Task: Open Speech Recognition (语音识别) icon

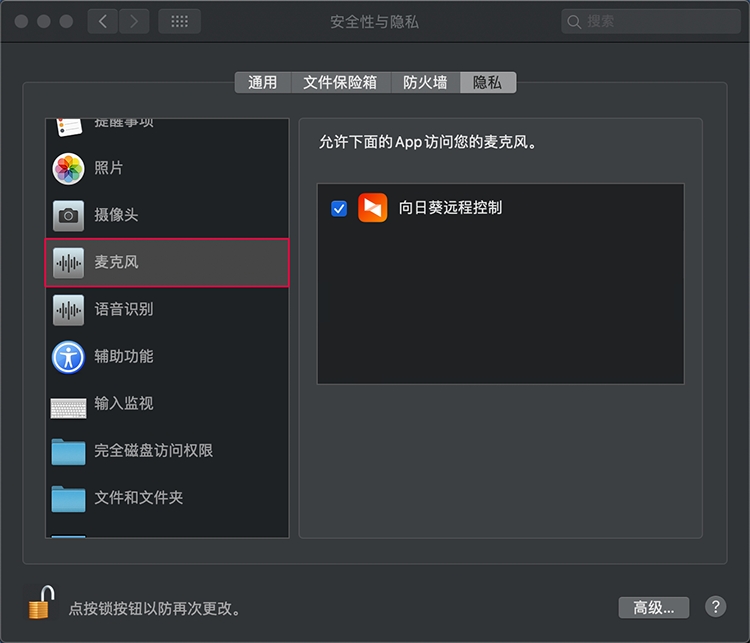Action: [68, 310]
